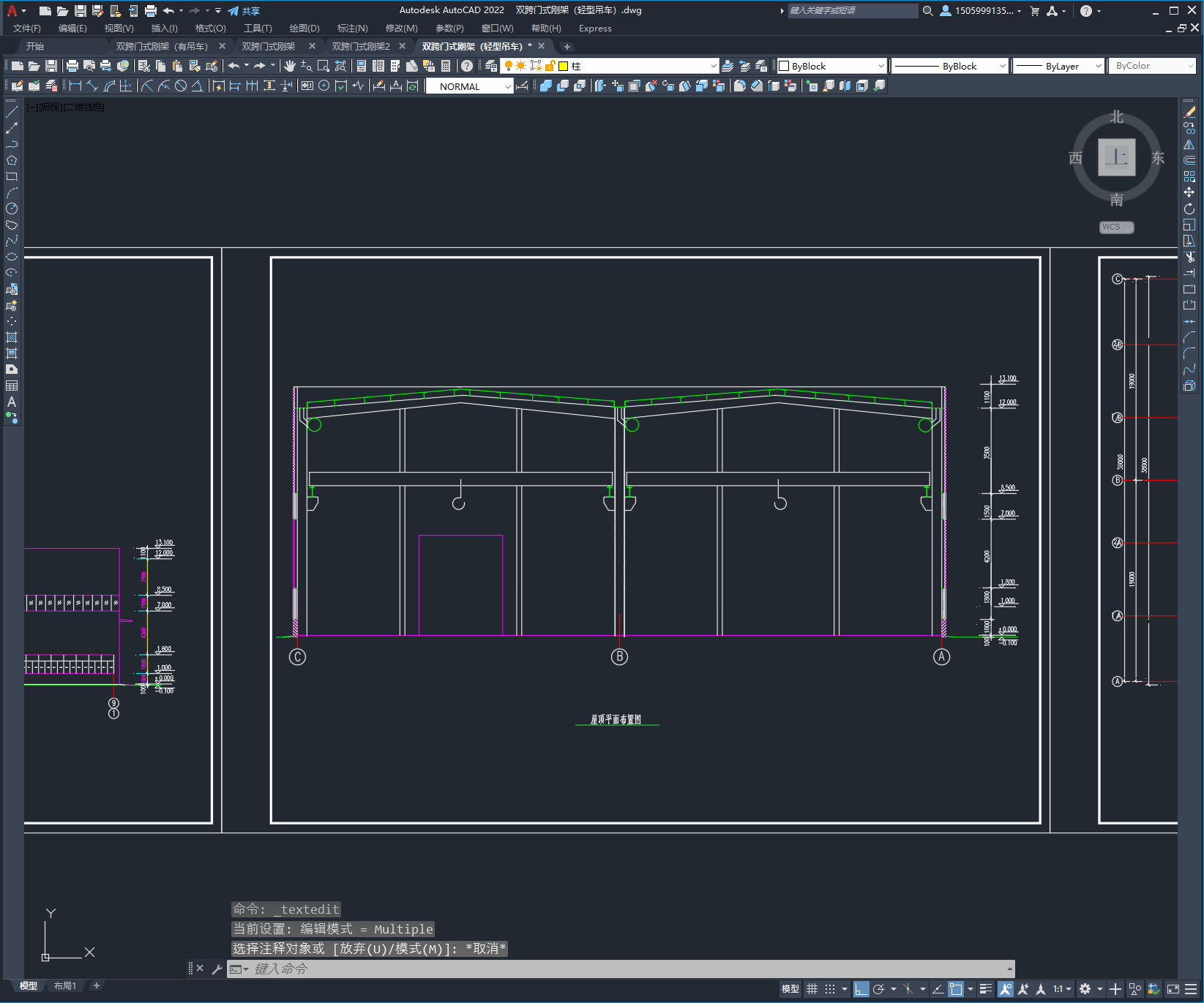Toggle drawing grid display in status bar

[812, 989]
